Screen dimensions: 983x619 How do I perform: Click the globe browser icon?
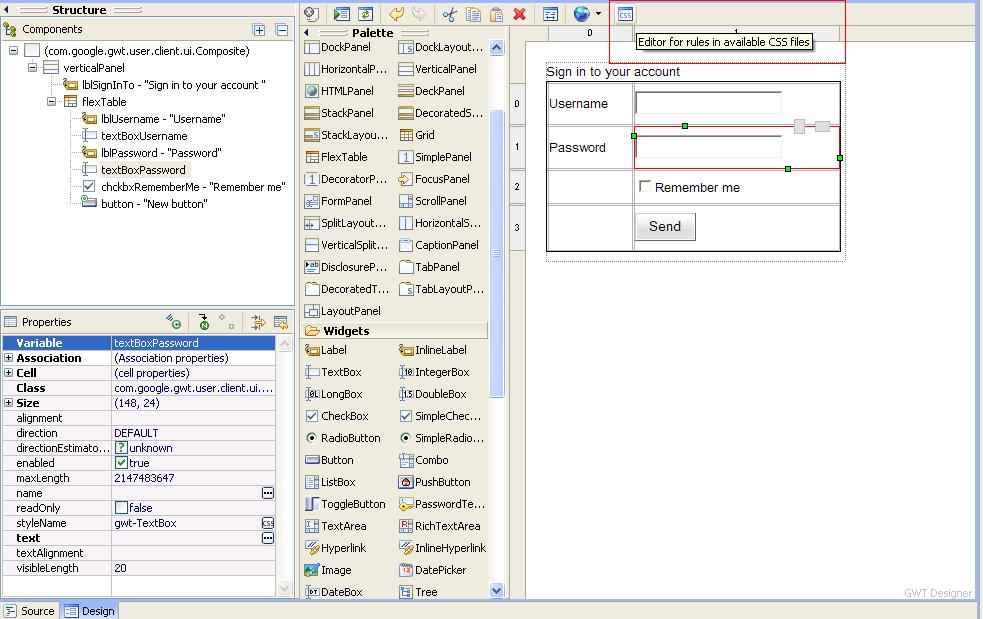(582, 14)
